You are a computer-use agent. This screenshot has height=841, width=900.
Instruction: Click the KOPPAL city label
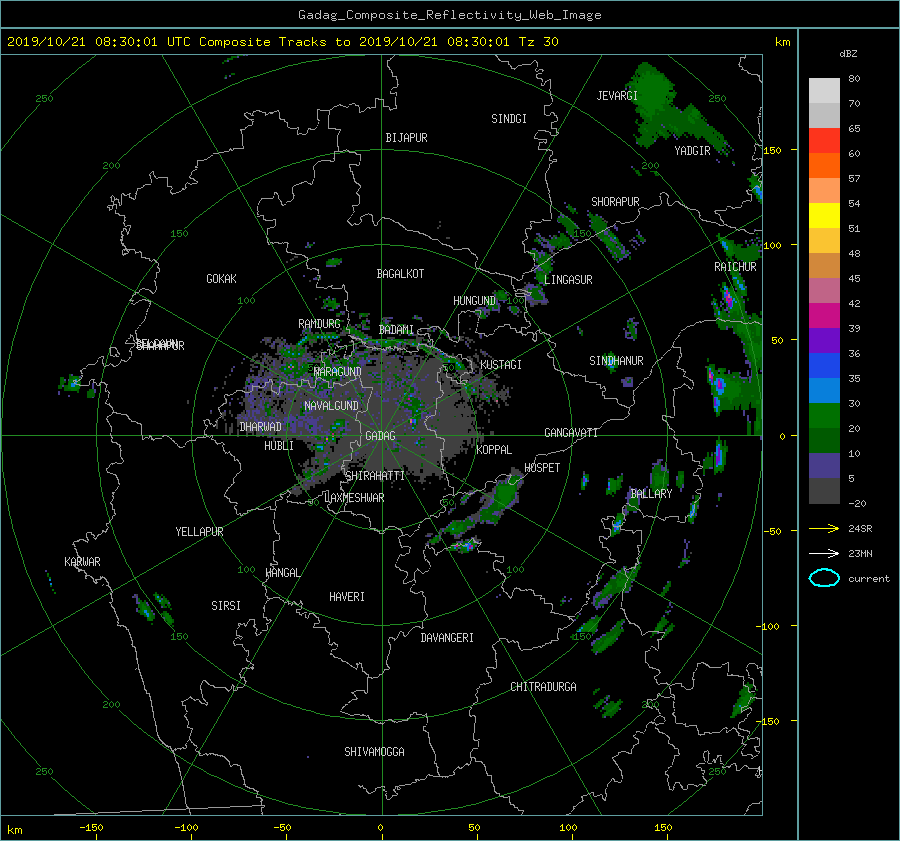[494, 450]
